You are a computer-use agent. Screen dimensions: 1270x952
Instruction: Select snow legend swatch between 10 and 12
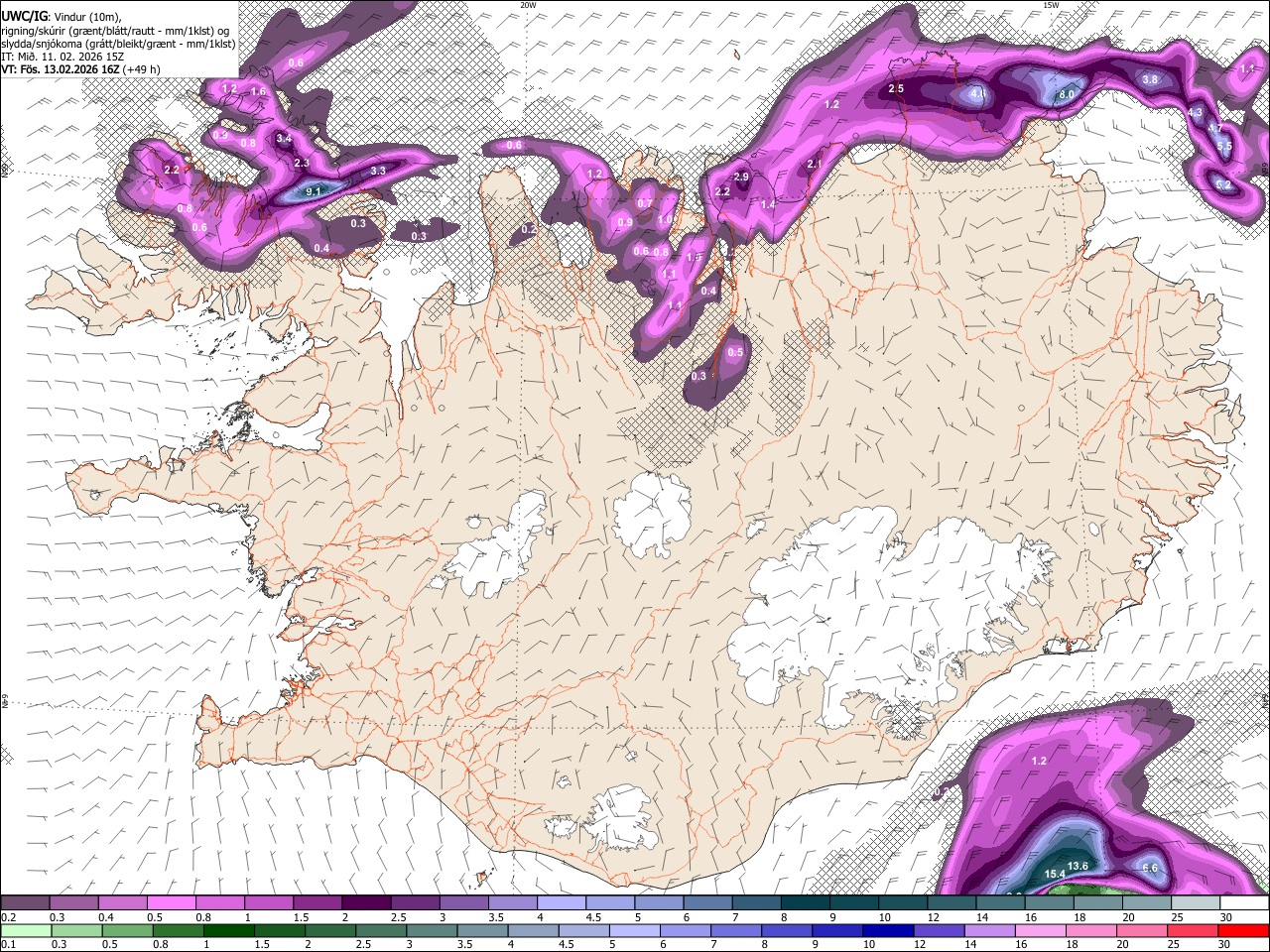point(902,903)
